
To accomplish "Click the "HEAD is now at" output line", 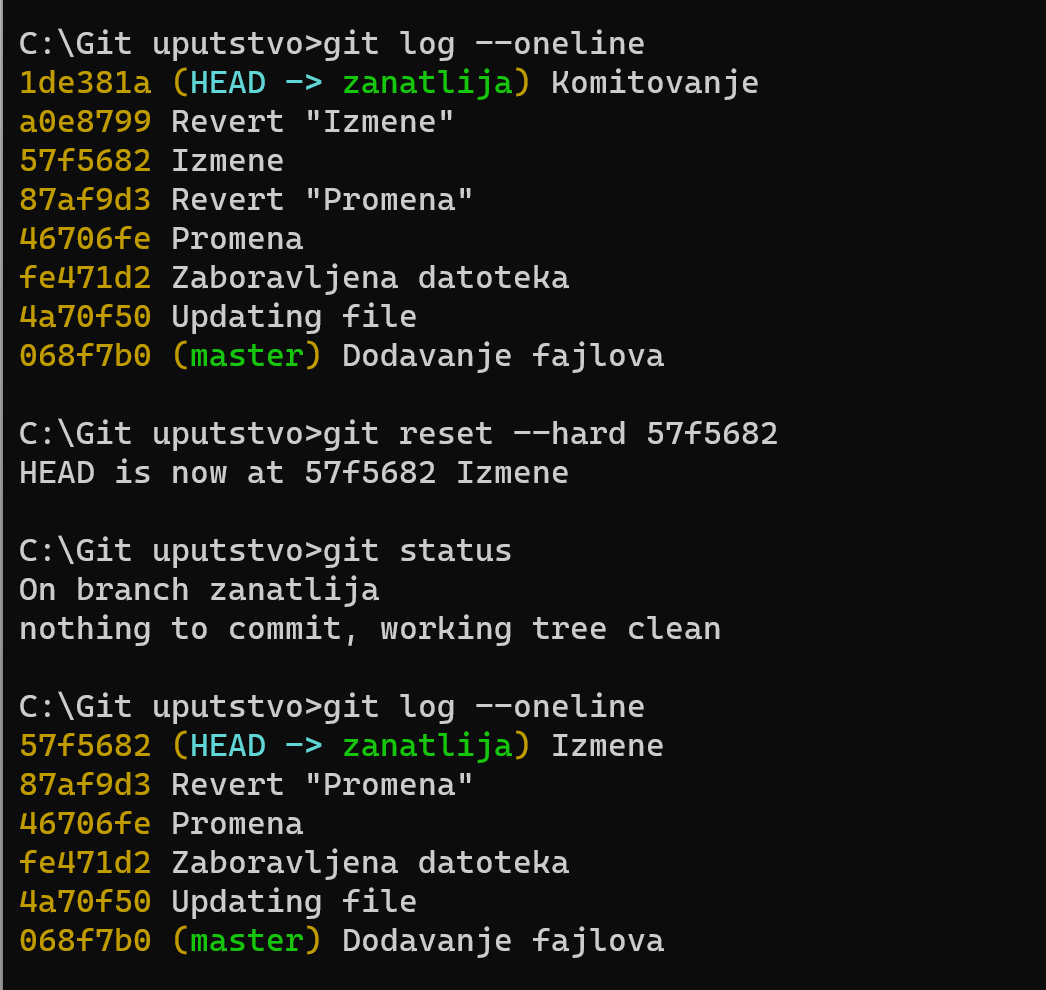I will (293, 472).
